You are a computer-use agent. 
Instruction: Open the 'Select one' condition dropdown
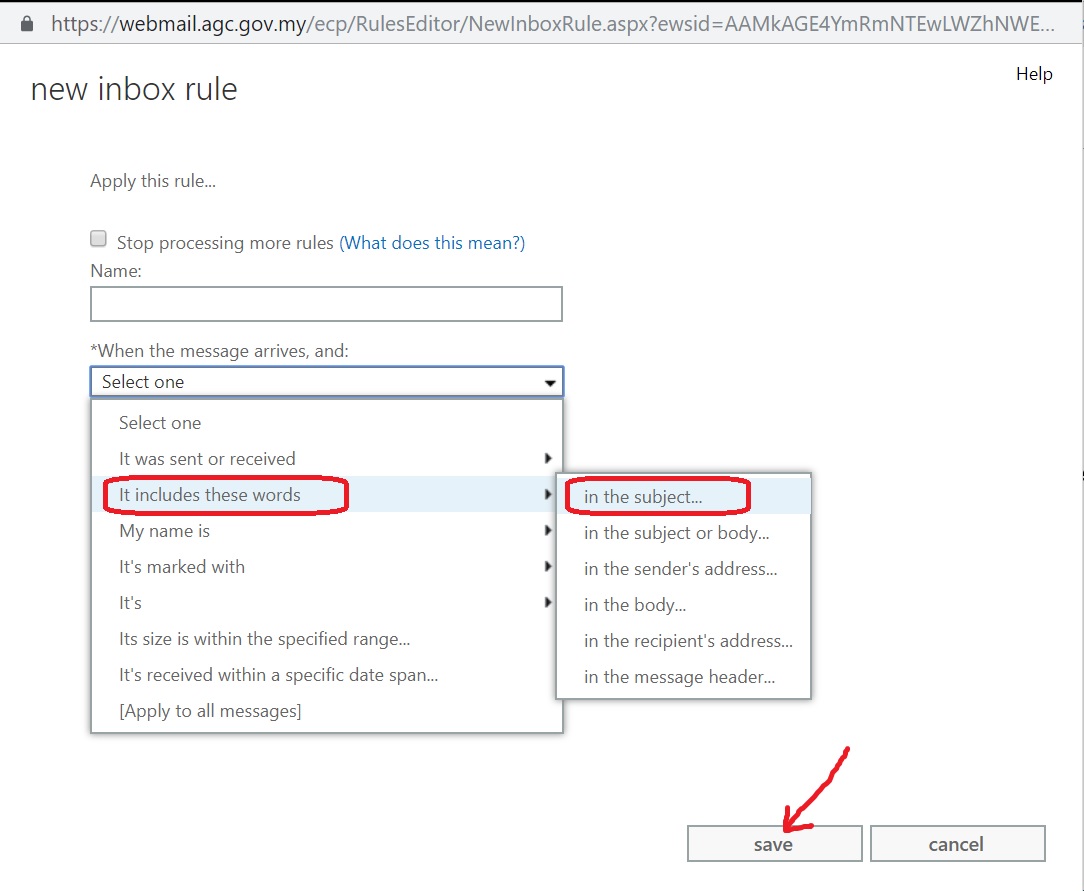pyautogui.click(x=326, y=382)
